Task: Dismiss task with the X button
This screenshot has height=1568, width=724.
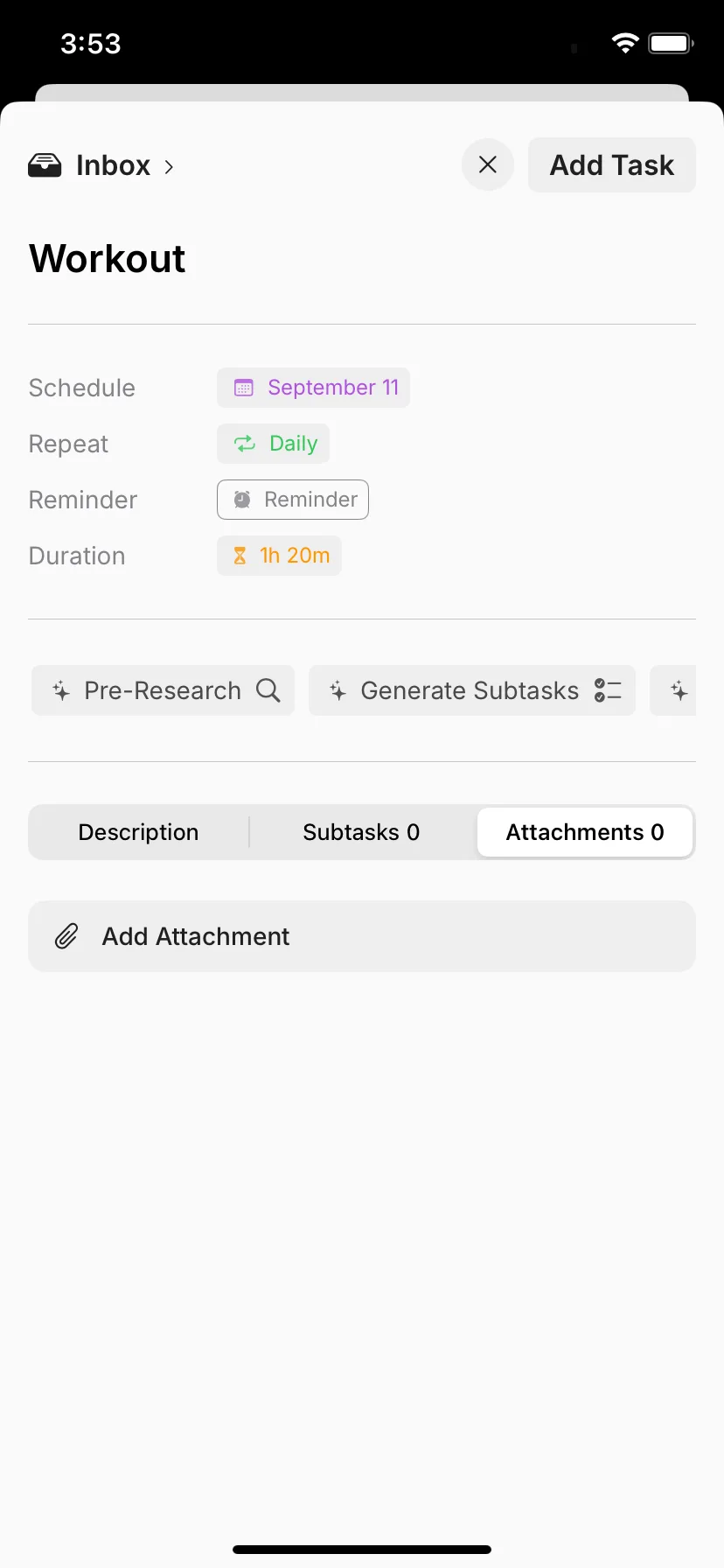Action: 488,164
